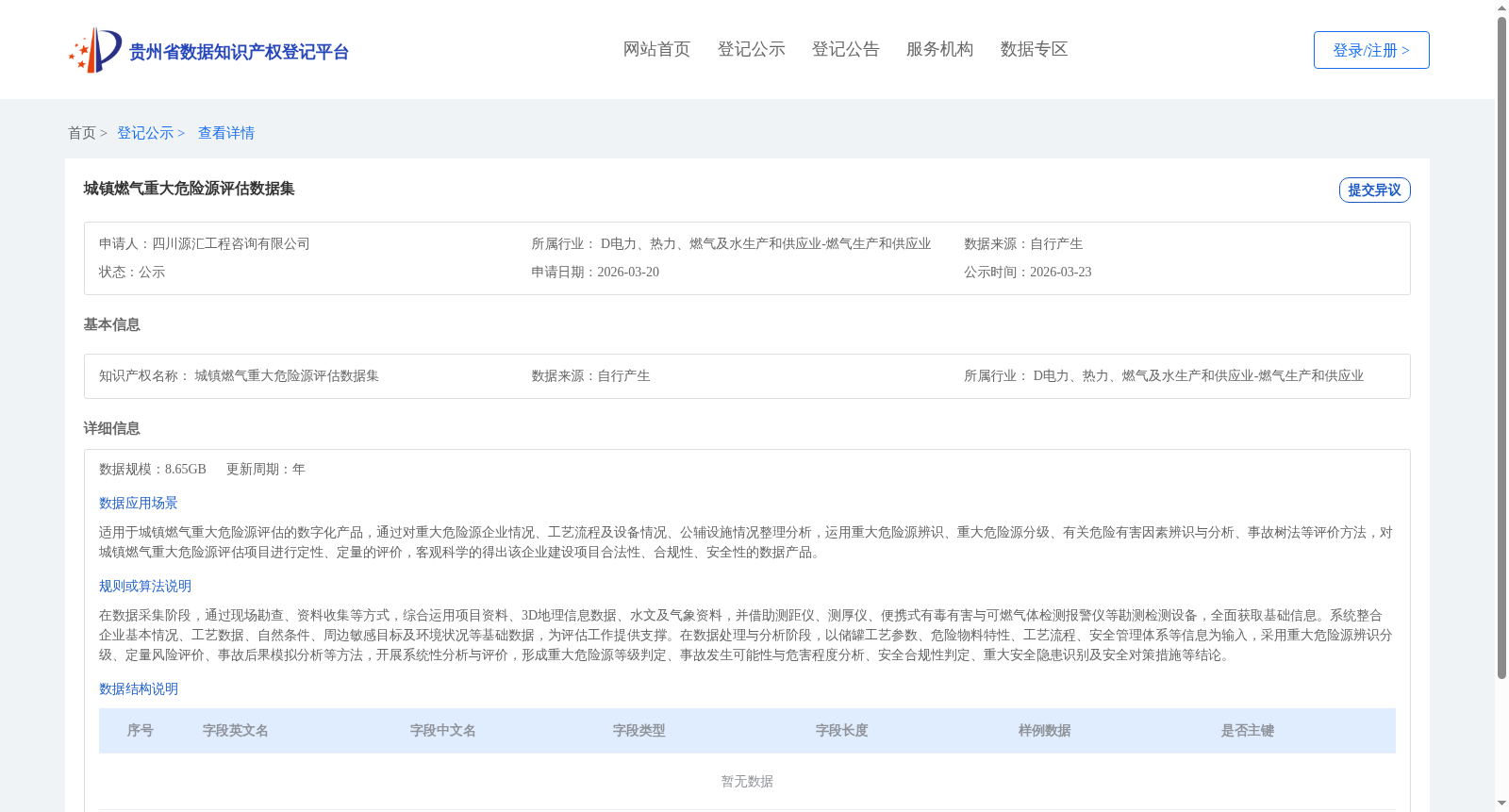Click the 提交异议 button

(1374, 190)
